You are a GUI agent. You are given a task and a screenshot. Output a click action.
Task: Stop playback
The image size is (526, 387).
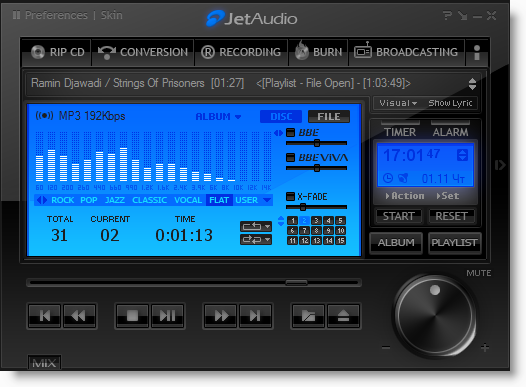(133, 316)
